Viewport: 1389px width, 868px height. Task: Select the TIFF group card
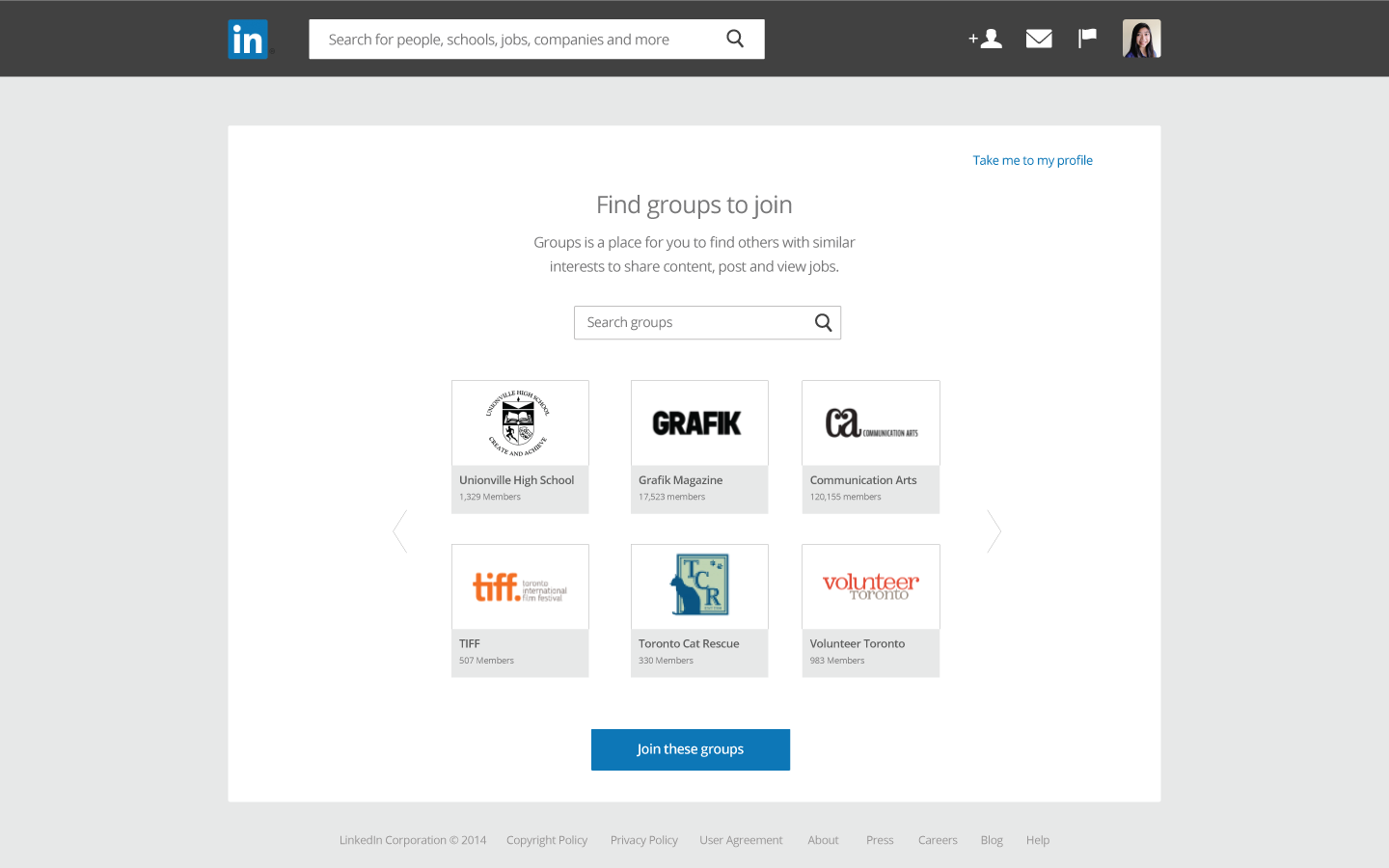(520, 610)
